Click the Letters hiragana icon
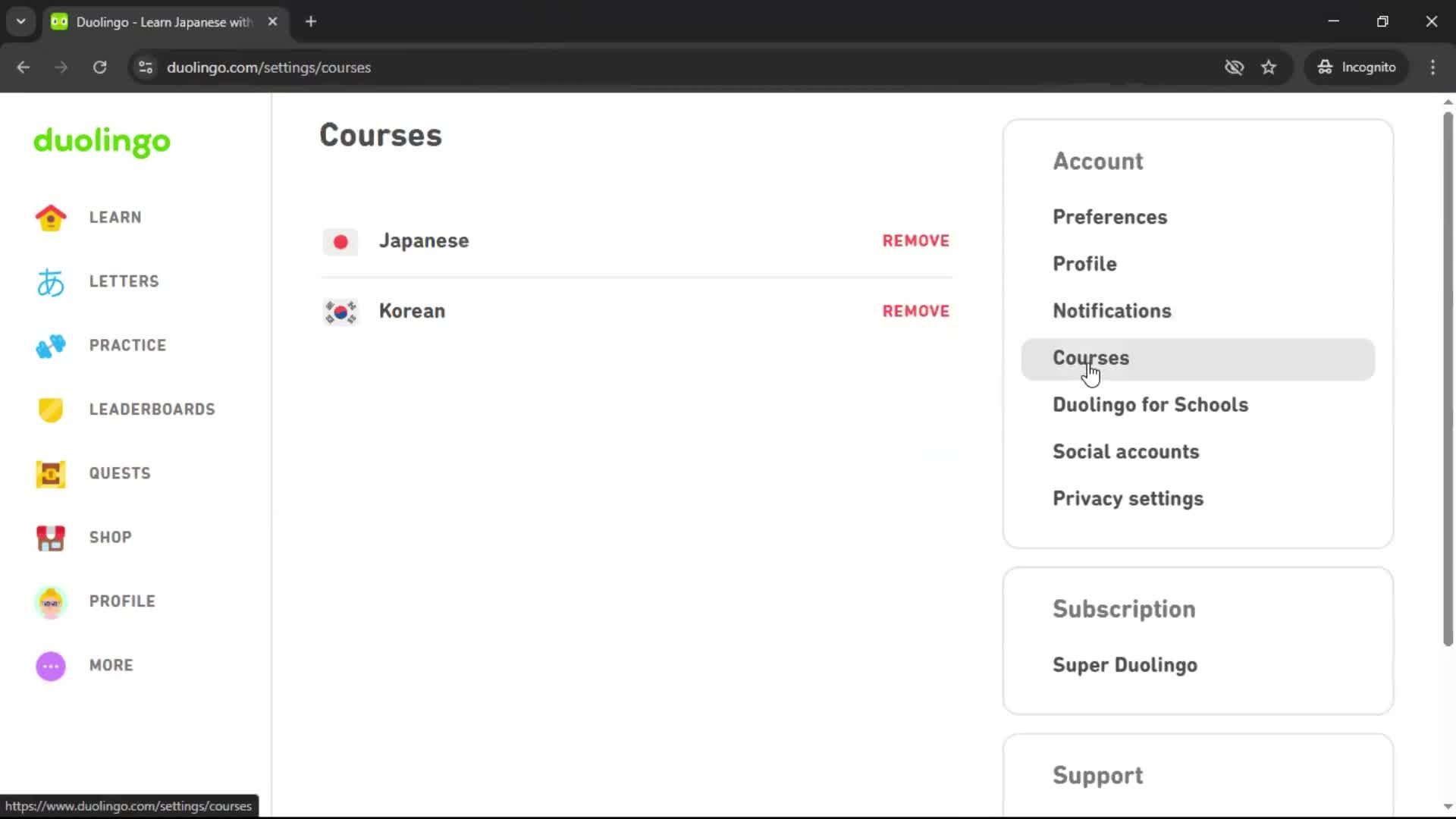1456x819 pixels. 51,282
